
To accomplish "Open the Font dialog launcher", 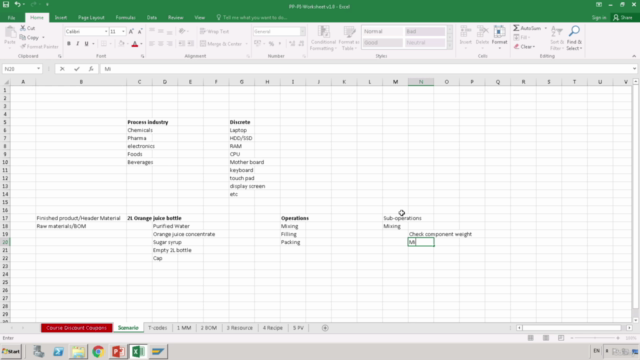I will [x=142, y=56].
